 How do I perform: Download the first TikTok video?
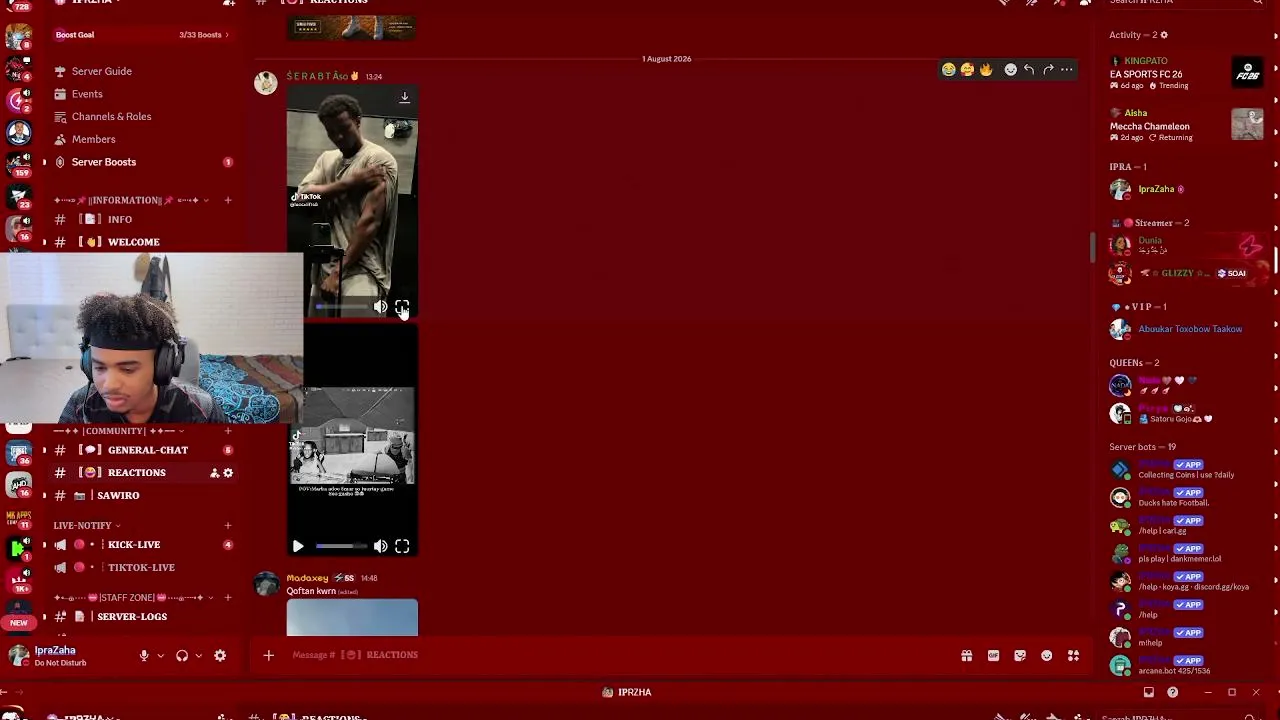405,98
